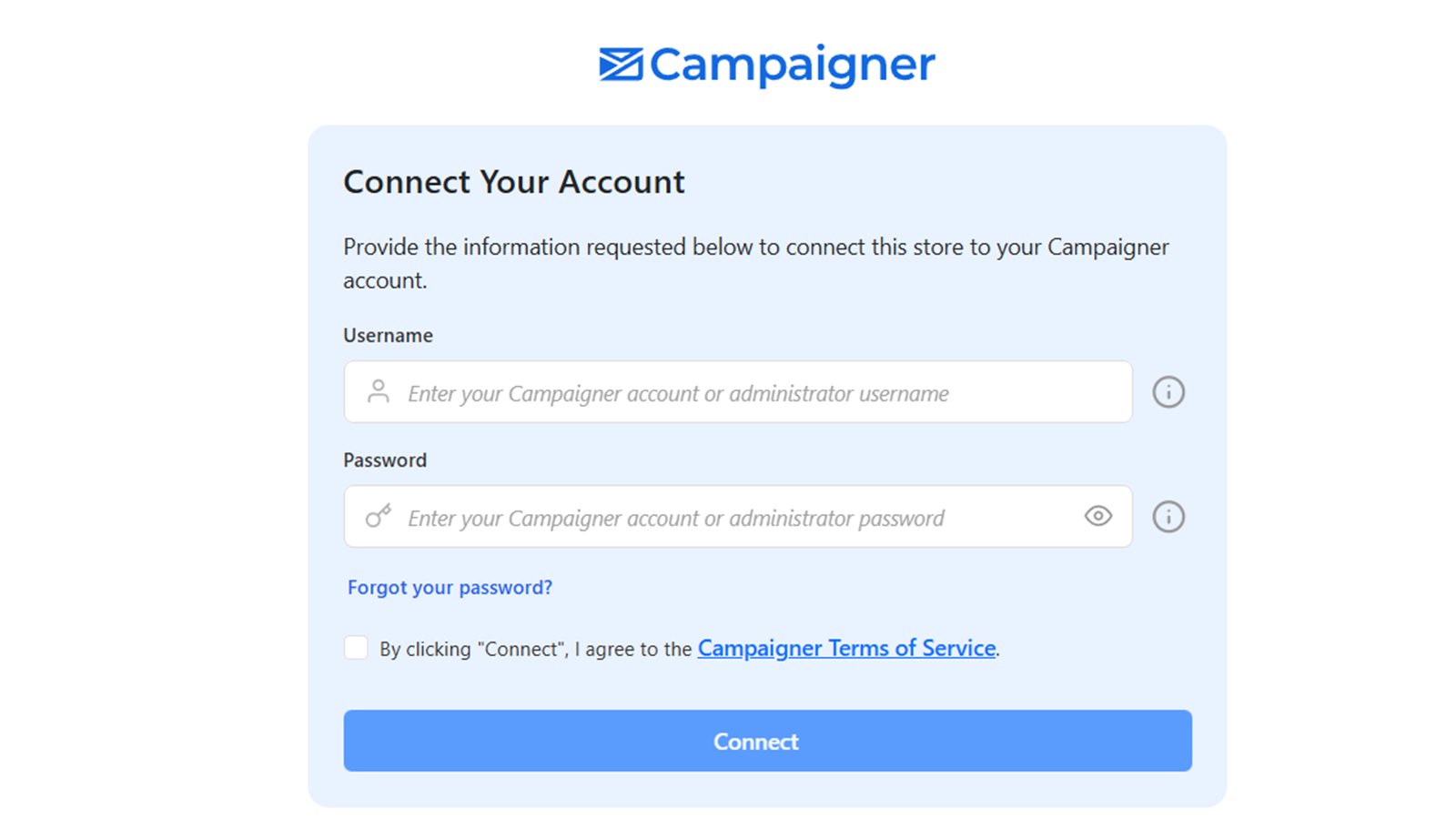Click the "Connect Your Account" heading
1456x819 pixels.
tap(513, 182)
